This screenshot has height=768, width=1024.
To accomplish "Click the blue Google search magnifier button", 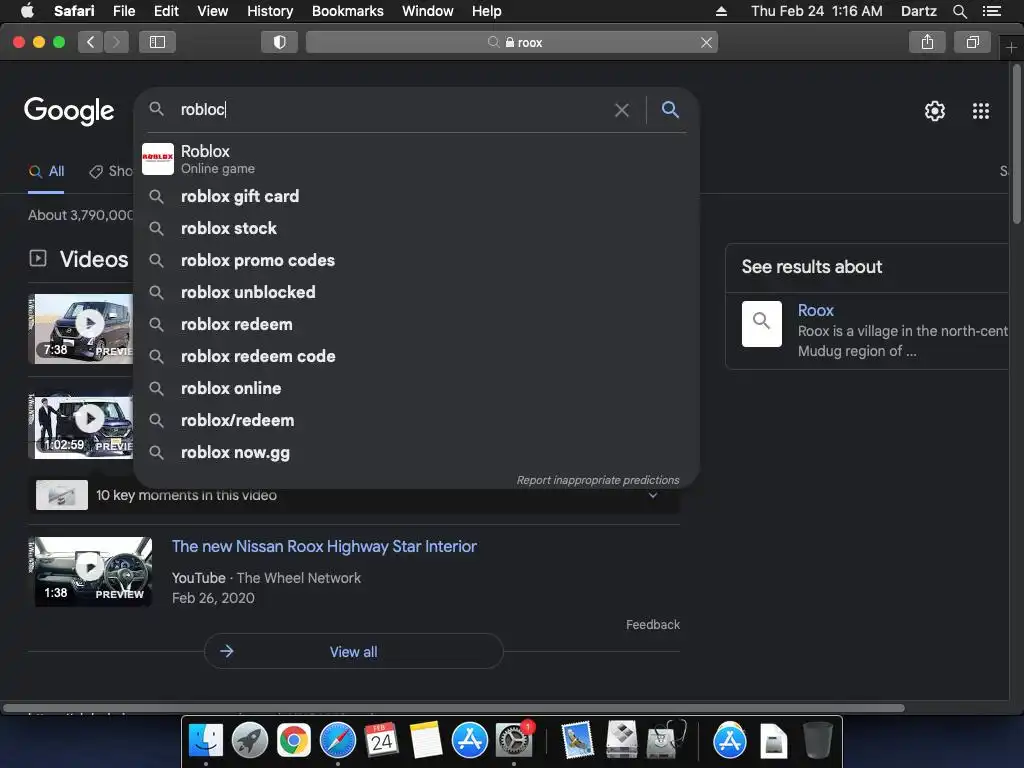I will point(670,109).
